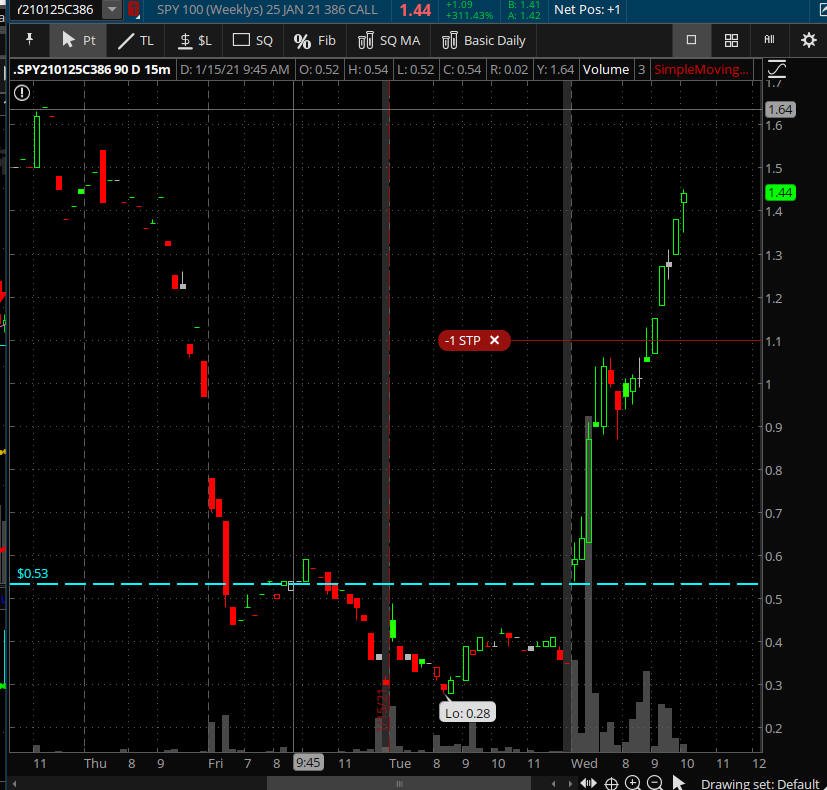The image size is (827, 790).
Task: Select the $L price level tool
Action: click(194, 40)
